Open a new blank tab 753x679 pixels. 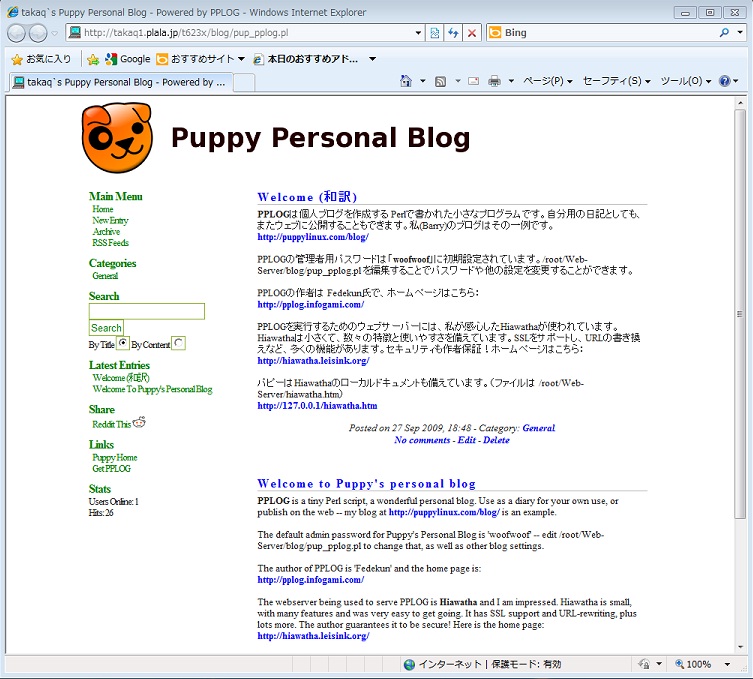click(244, 83)
